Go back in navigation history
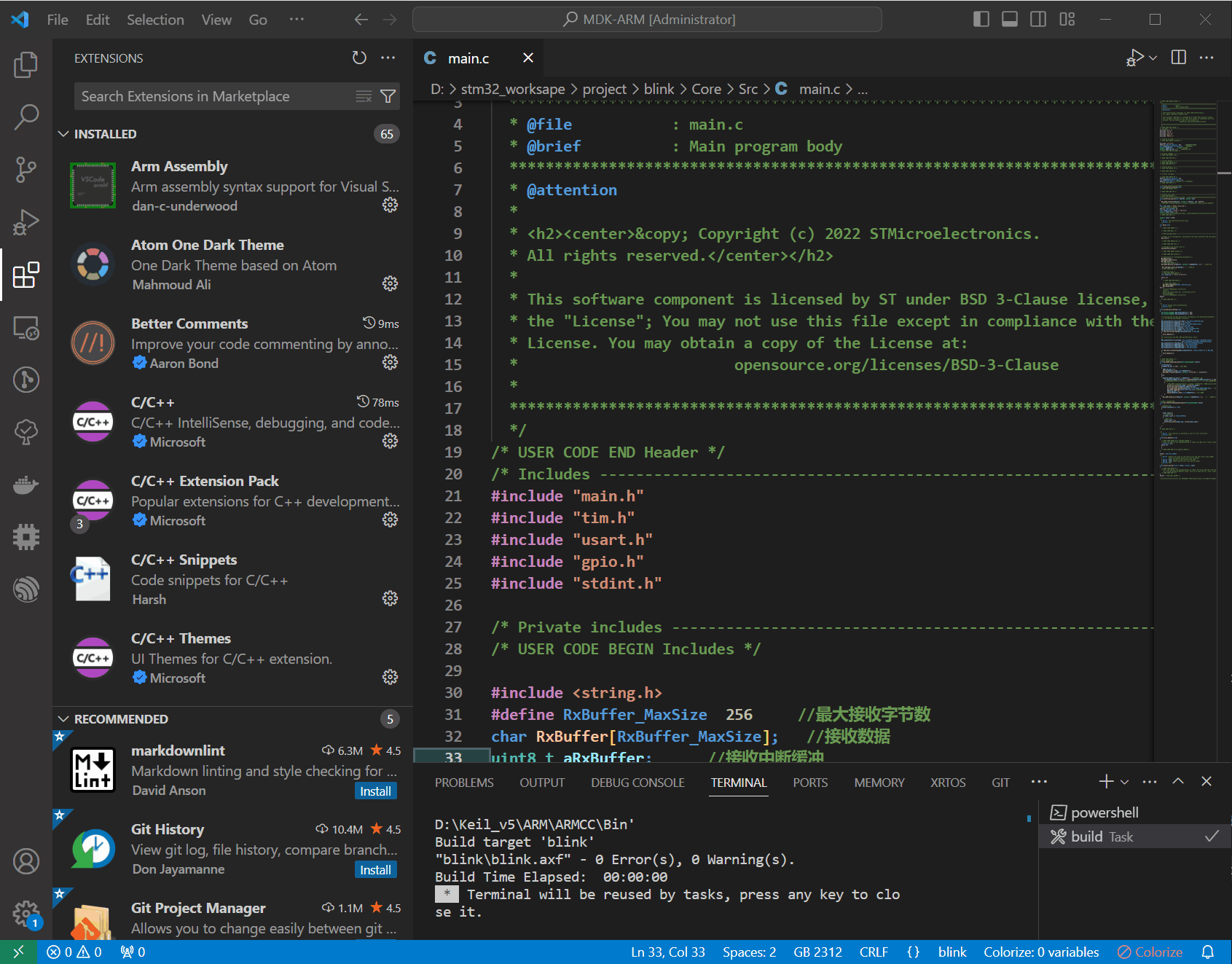Viewport: 1232px width, 964px height. coord(361,20)
